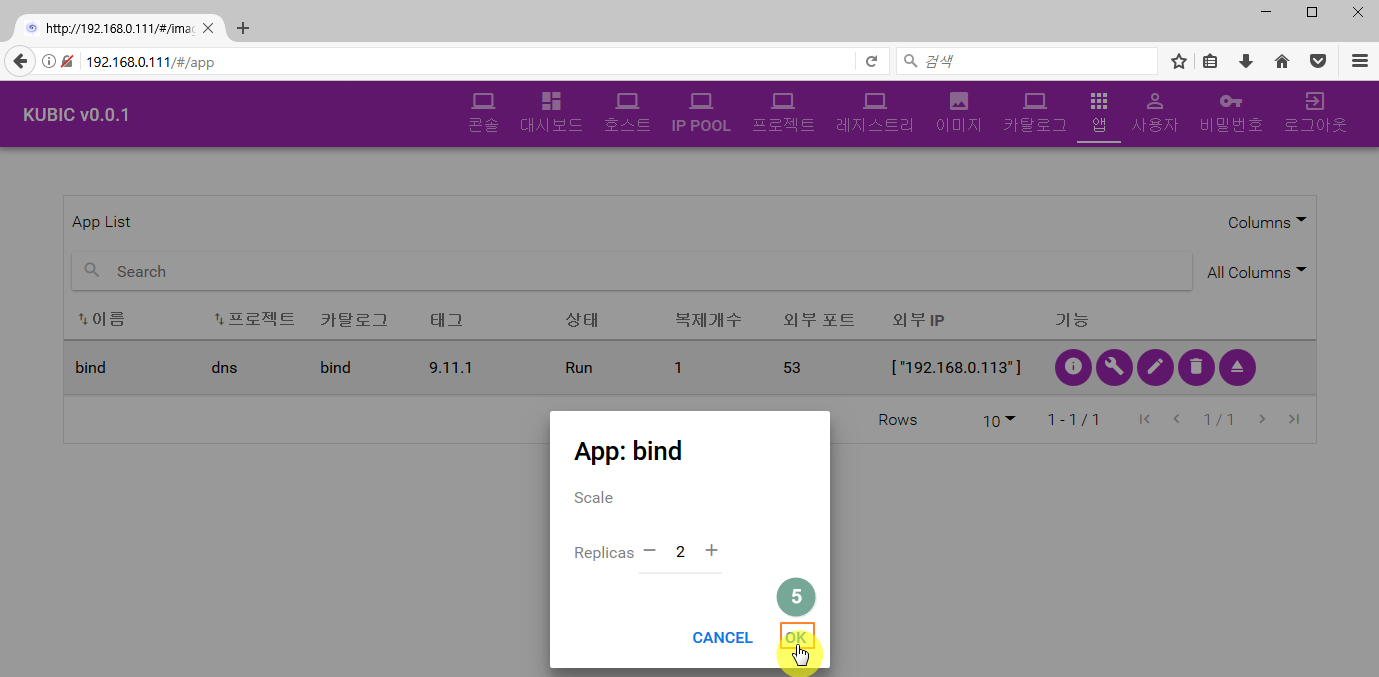Open a new browser tab

click(243, 28)
